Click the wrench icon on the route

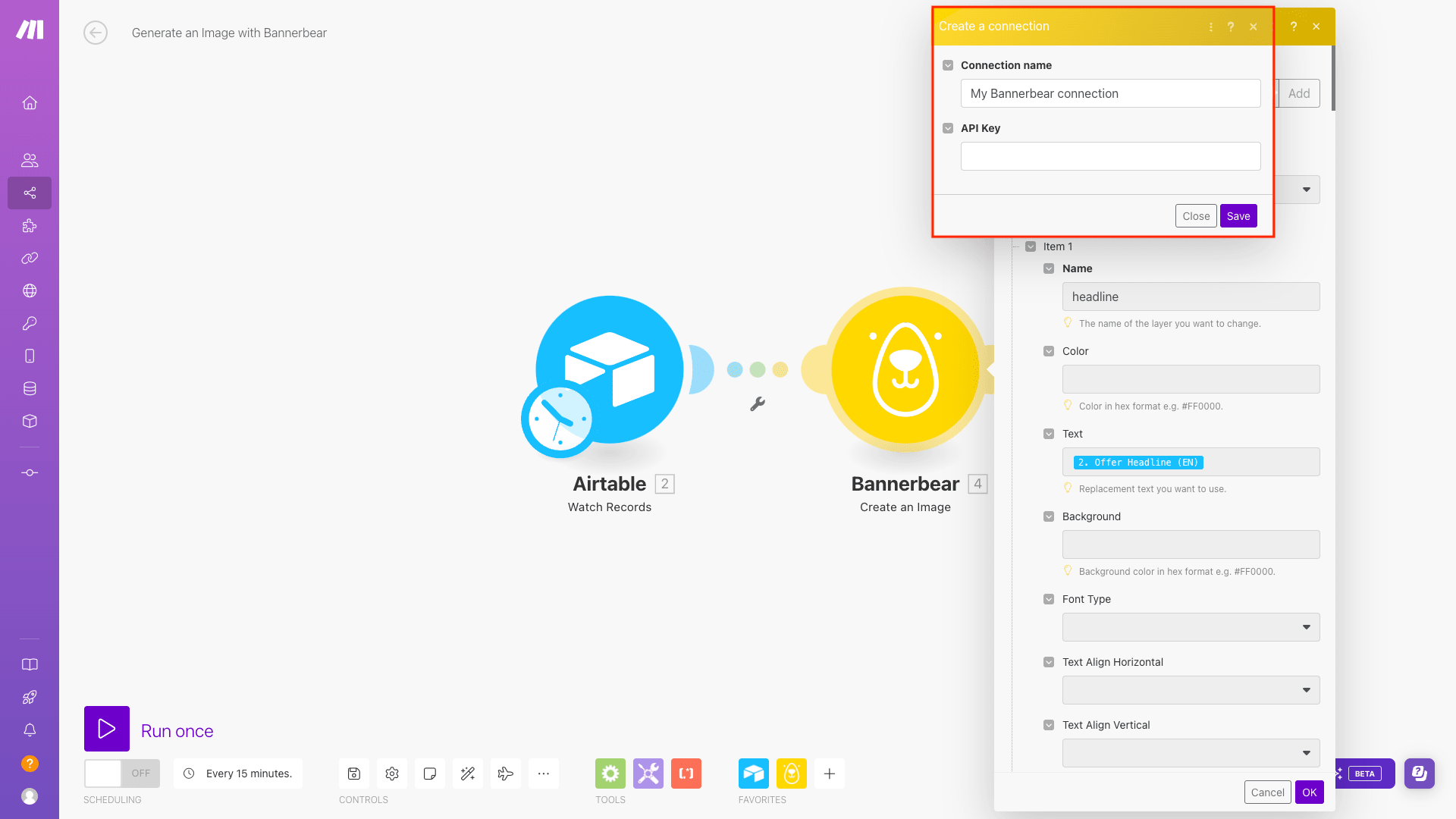click(x=758, y=404)
